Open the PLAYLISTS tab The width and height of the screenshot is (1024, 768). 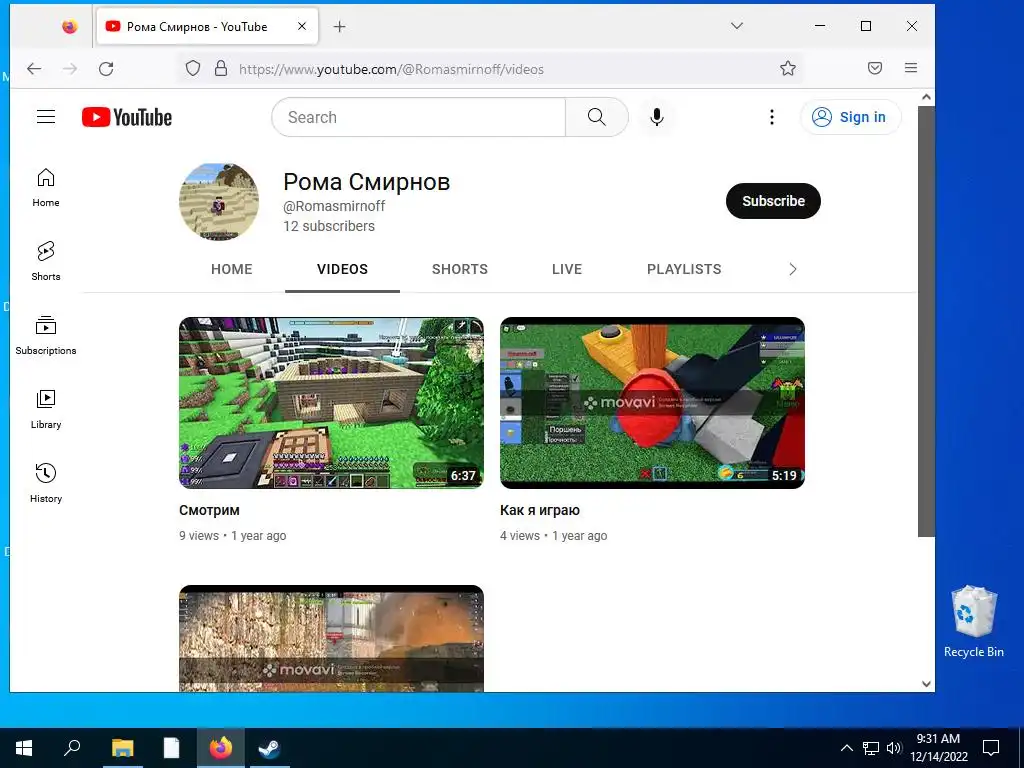684,269
